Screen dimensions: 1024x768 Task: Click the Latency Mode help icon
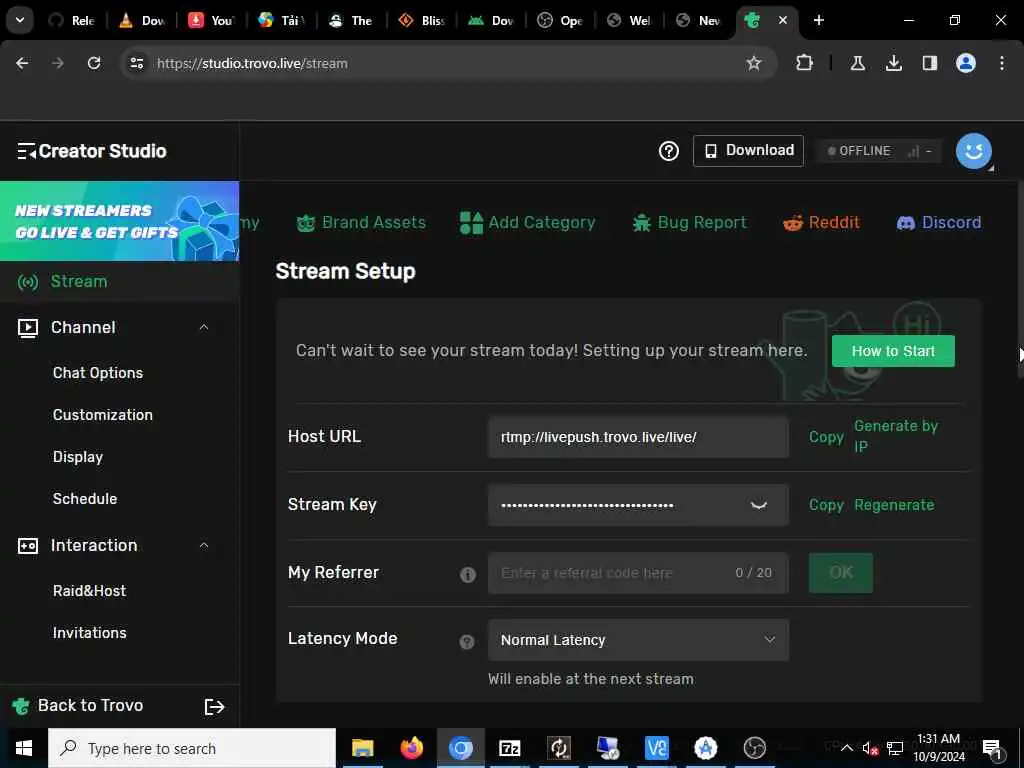tap(467, 642)
